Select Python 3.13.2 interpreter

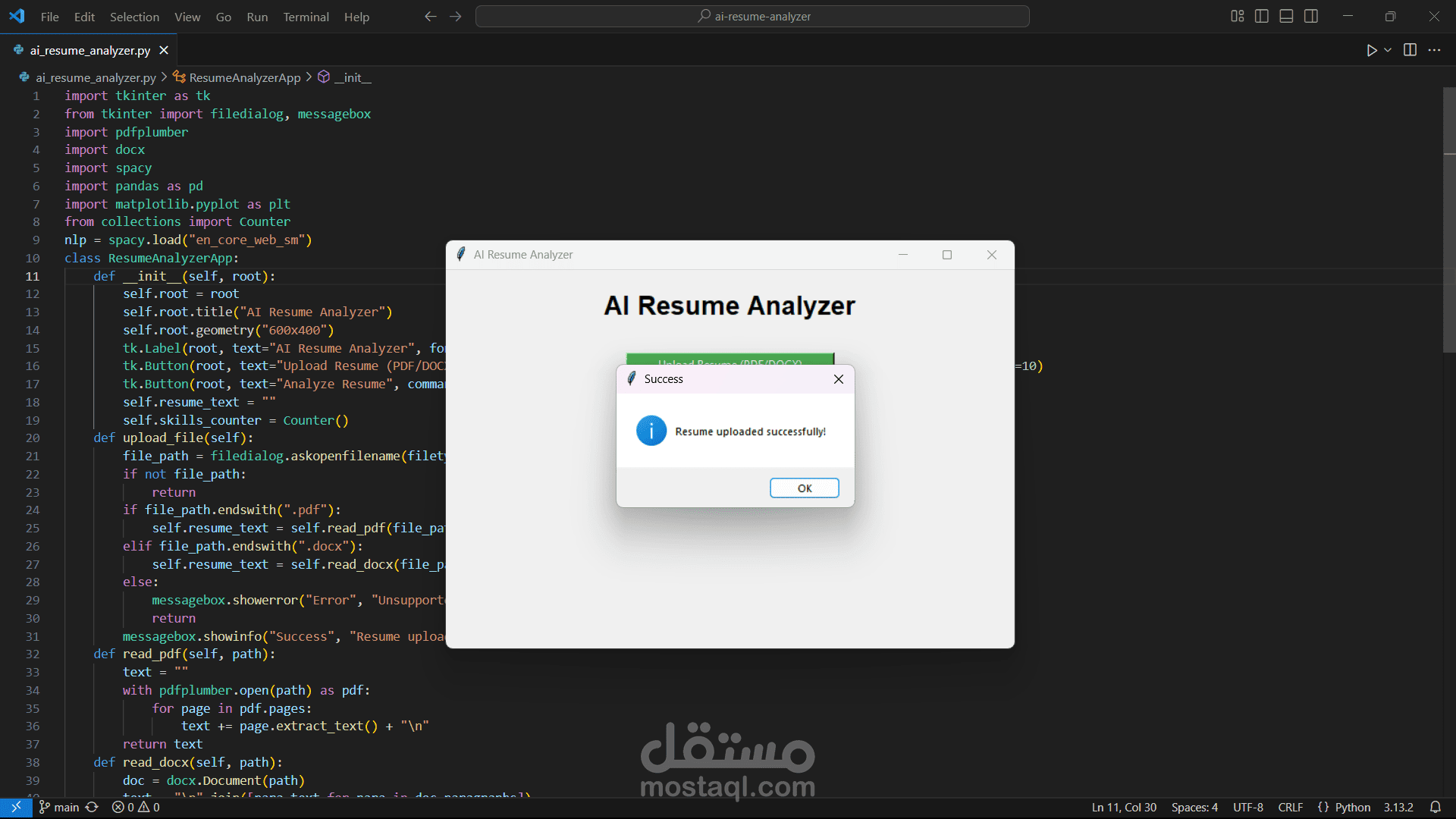1398,808
